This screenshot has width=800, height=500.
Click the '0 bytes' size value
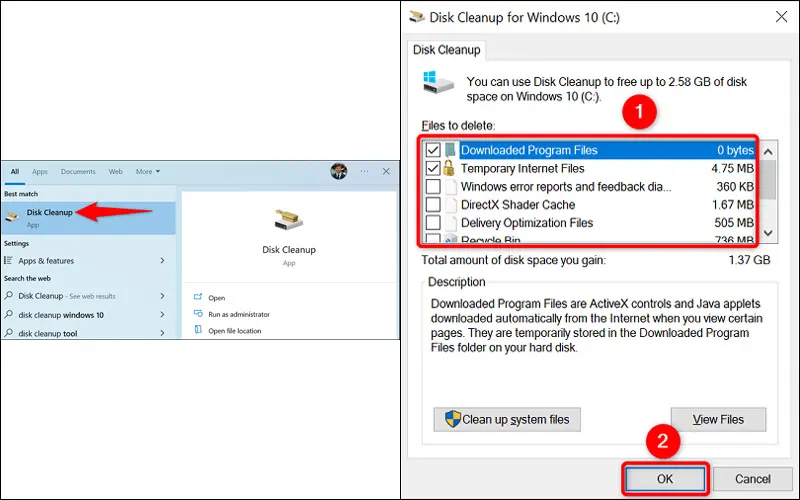point(735,150)
